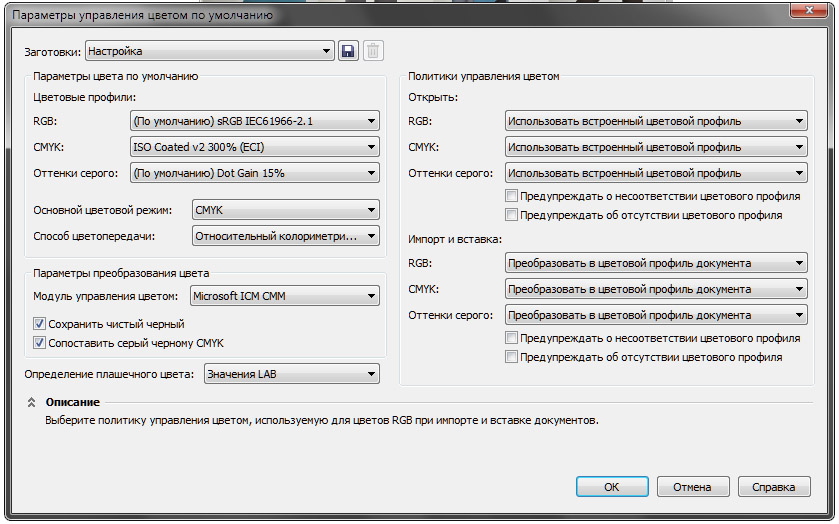Open the Открыть Оттенки серого policy dropdown
This screenshot has height=524, width=839.
click(x=656, y=173)
